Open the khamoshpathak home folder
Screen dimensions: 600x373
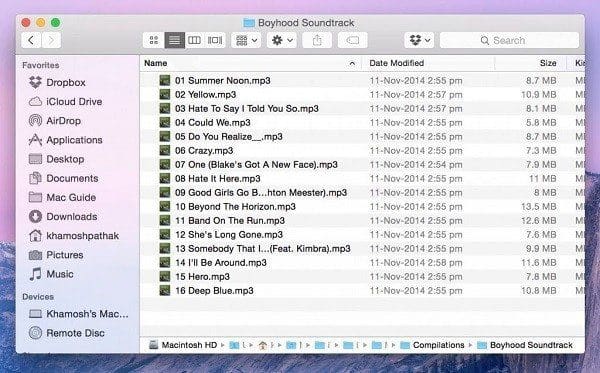coord(74,236)
